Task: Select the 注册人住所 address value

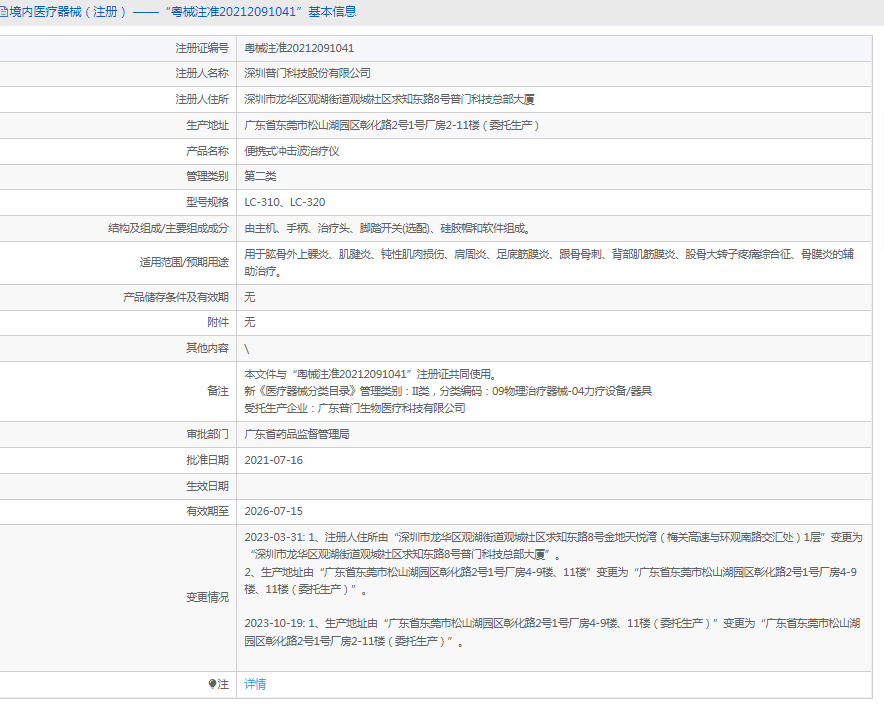Action: [389, 100]
